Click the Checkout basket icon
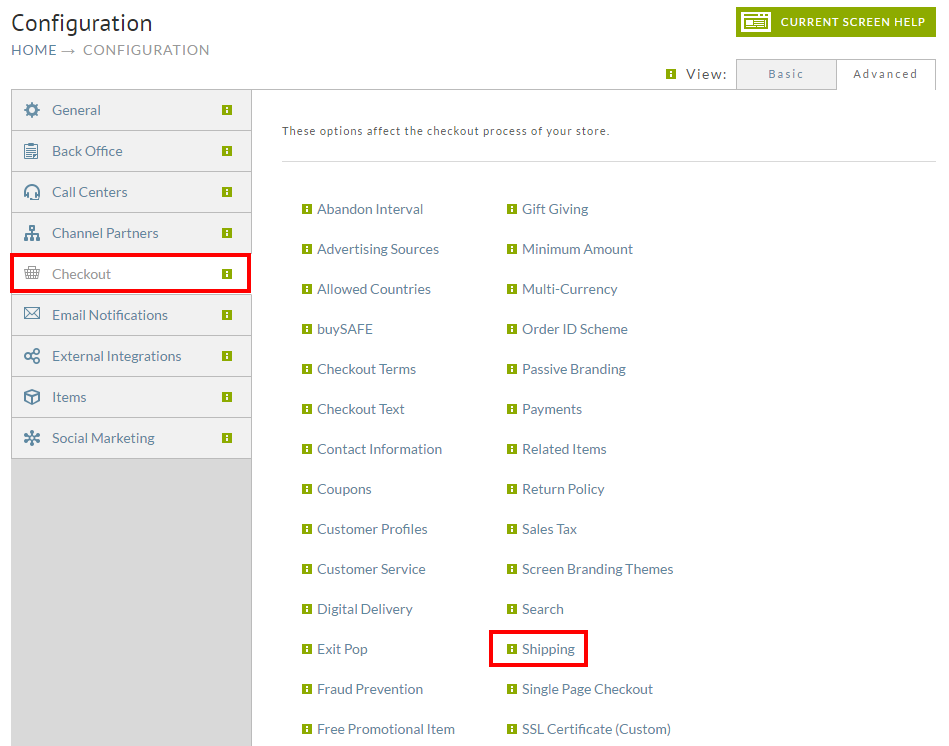The width and height of the screenshot is (949, 746). coord(32,273)
